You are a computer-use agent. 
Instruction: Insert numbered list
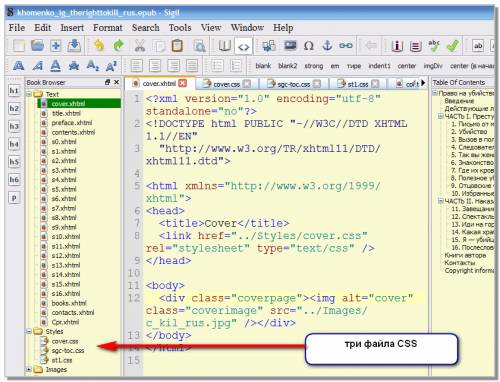(236, 66)
